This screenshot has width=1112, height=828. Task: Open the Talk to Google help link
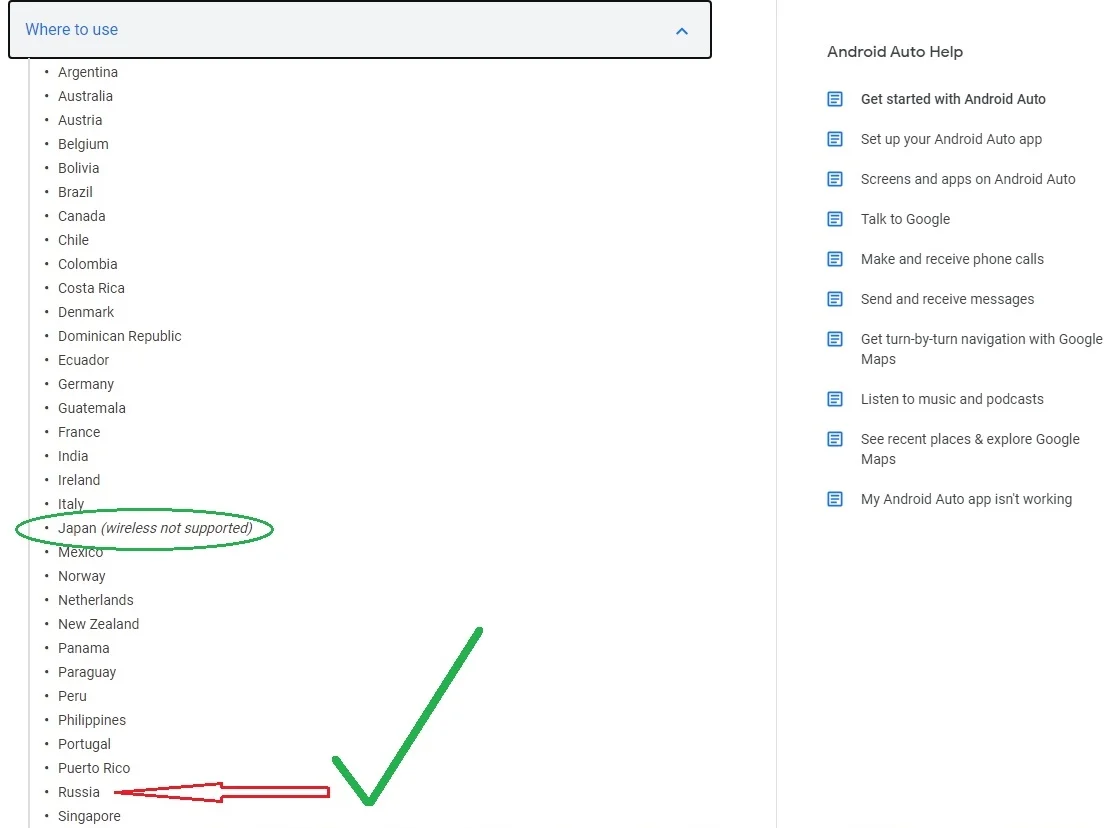click(x=905, y=219)
